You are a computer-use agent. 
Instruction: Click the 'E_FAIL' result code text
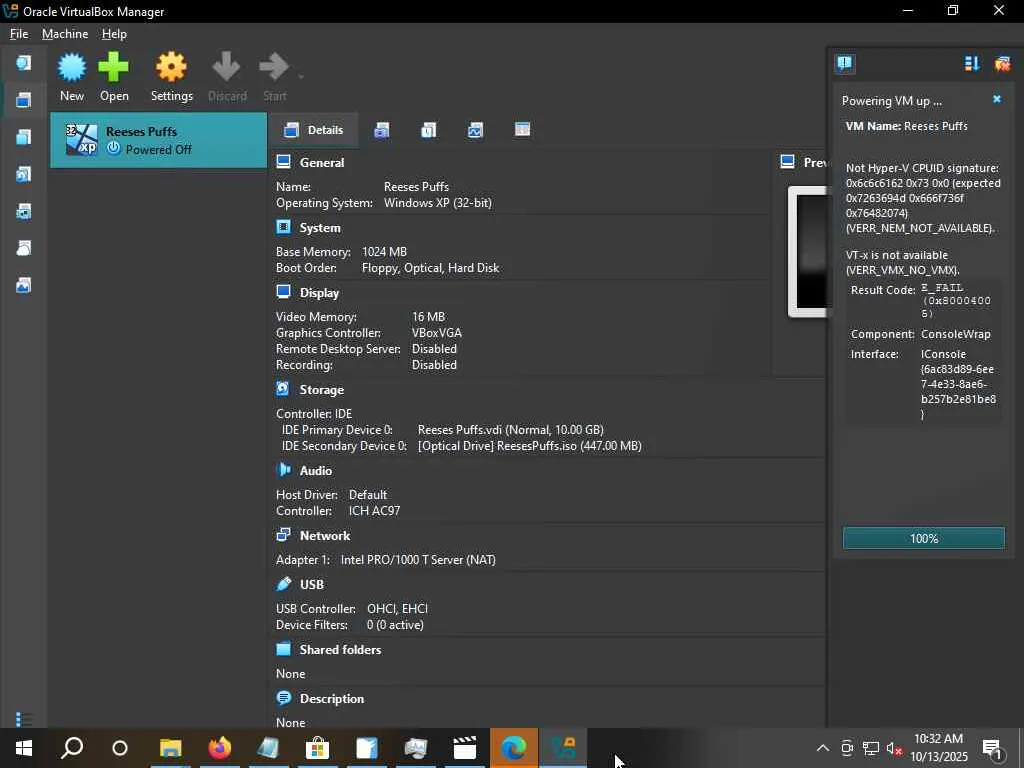click(x=942, y=288)
